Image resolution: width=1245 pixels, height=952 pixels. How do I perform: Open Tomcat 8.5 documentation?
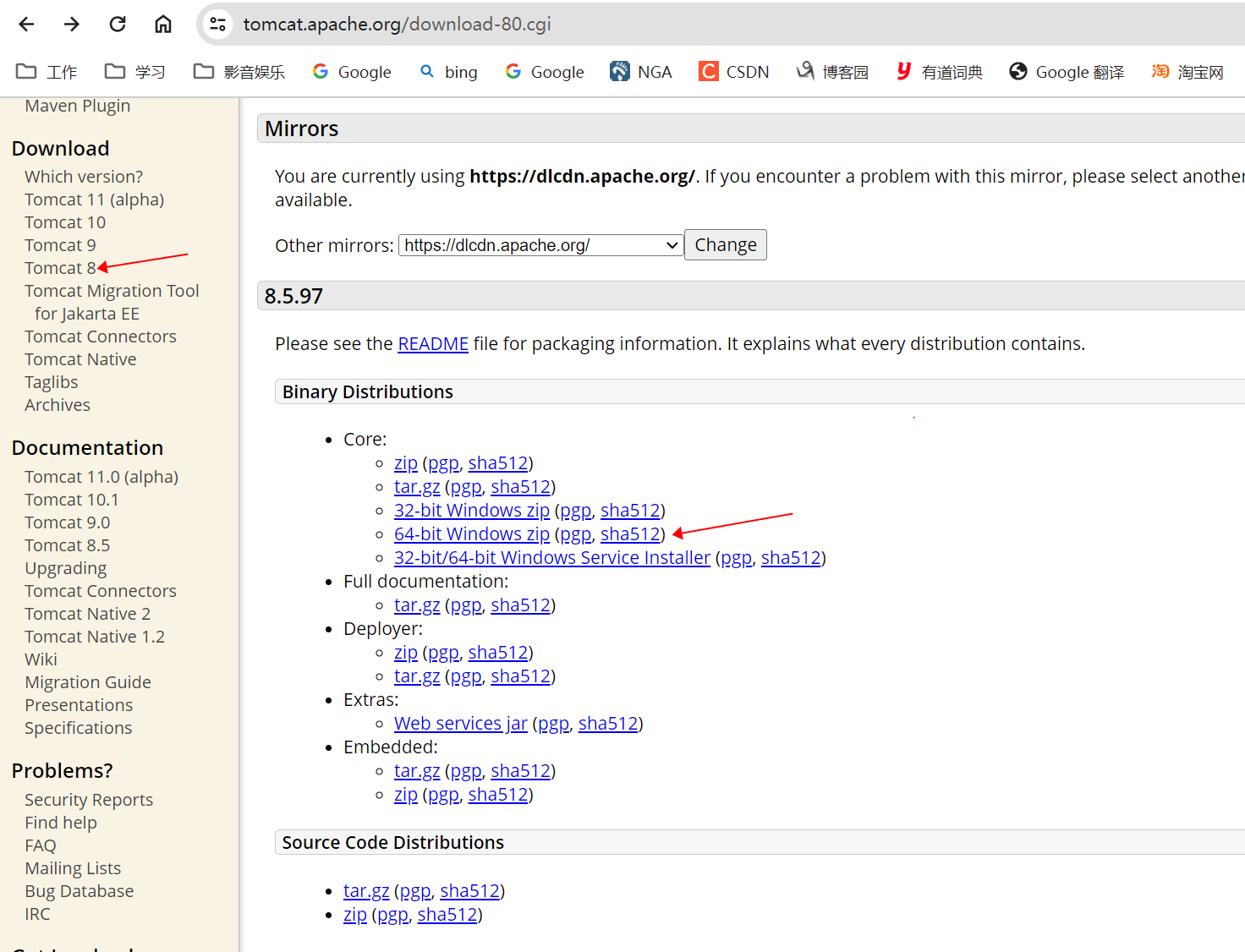click(68, 545)
